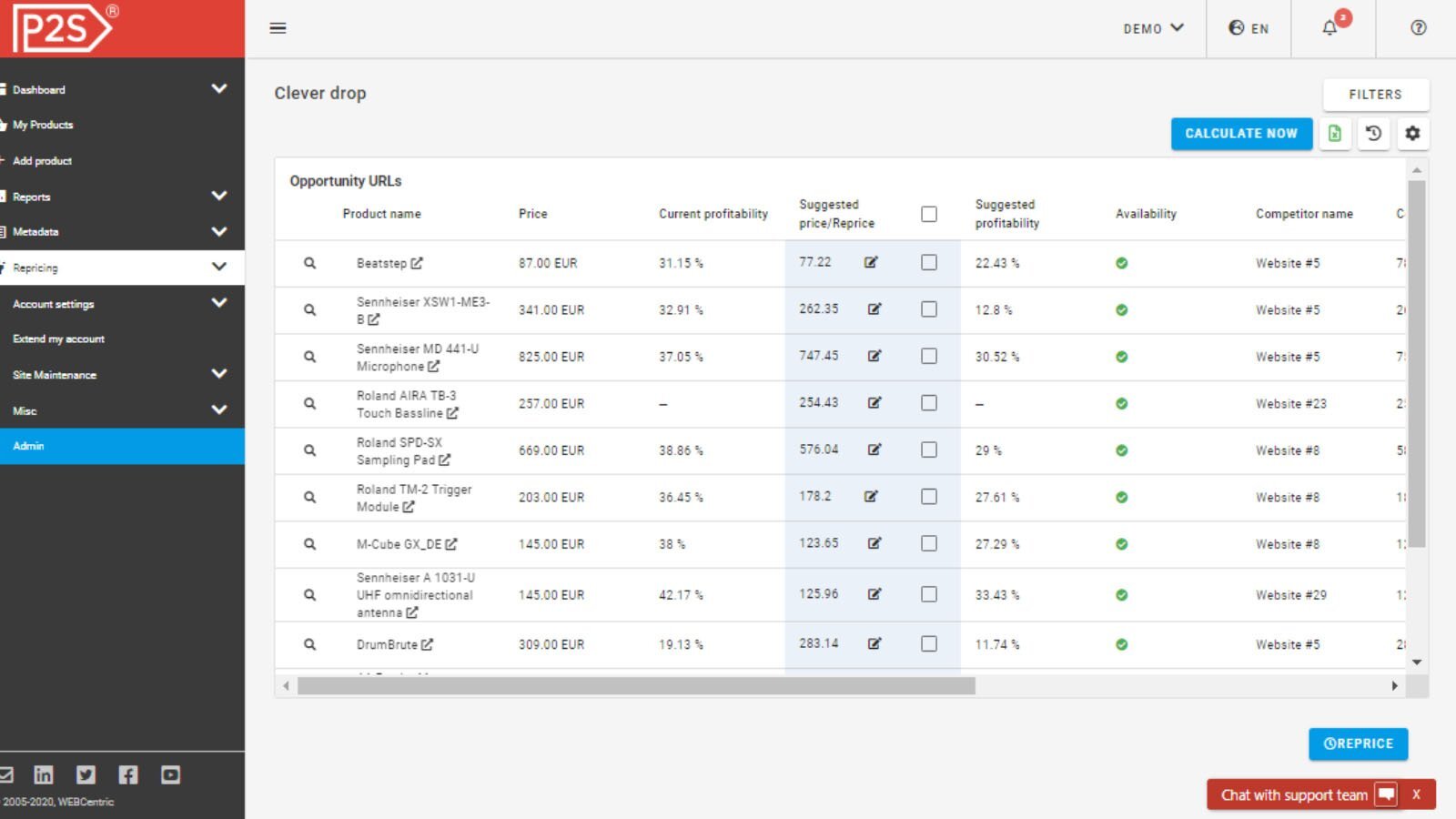Click the help question mark icon
1456x819 pixels.
[1418, 28]
